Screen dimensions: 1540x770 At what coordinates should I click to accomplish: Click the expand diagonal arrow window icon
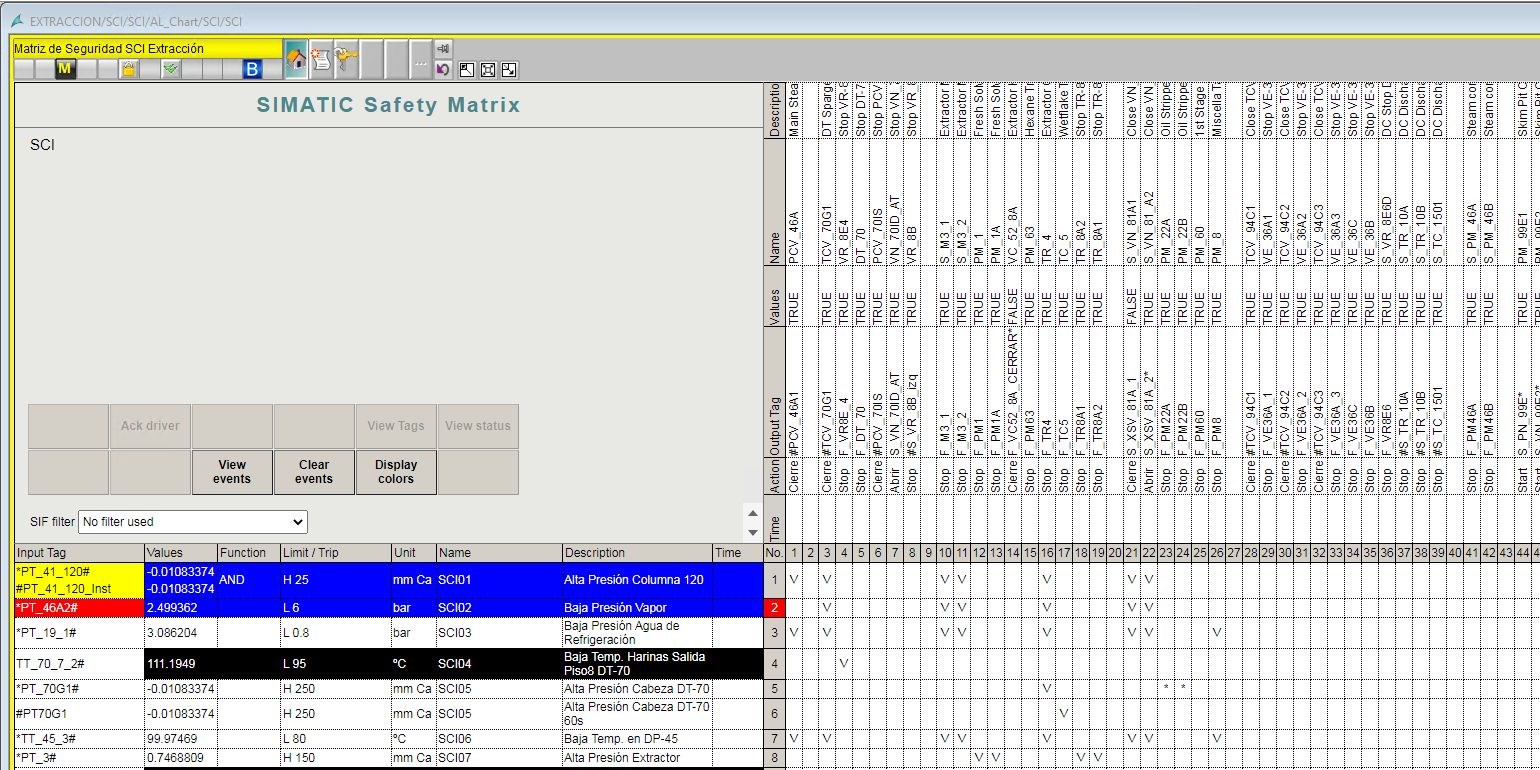[x=509, y=70]
